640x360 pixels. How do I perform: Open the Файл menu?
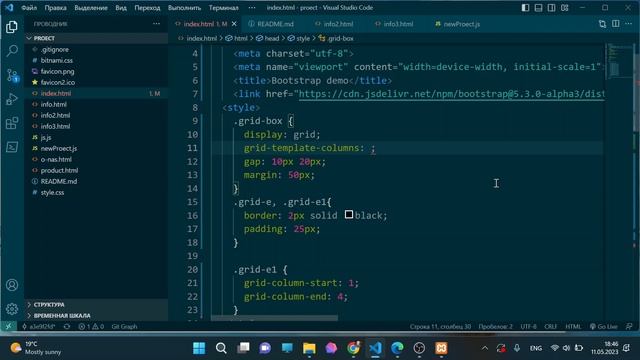[x=29, y=8]
